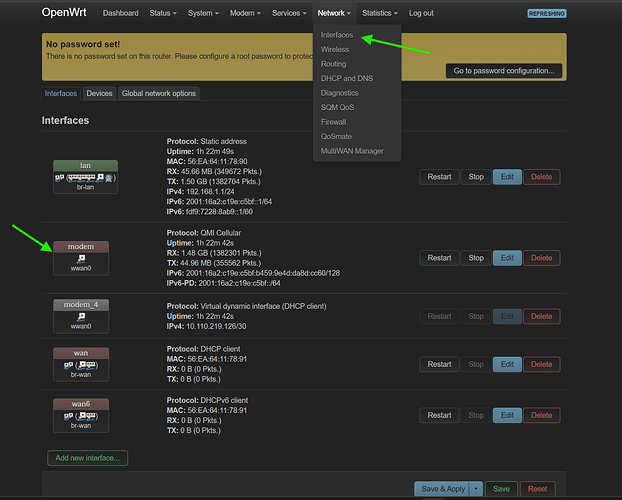Open Firewall from the Network menu
Image resolution: width=622 pixels, height=500 pixels.
333,122
